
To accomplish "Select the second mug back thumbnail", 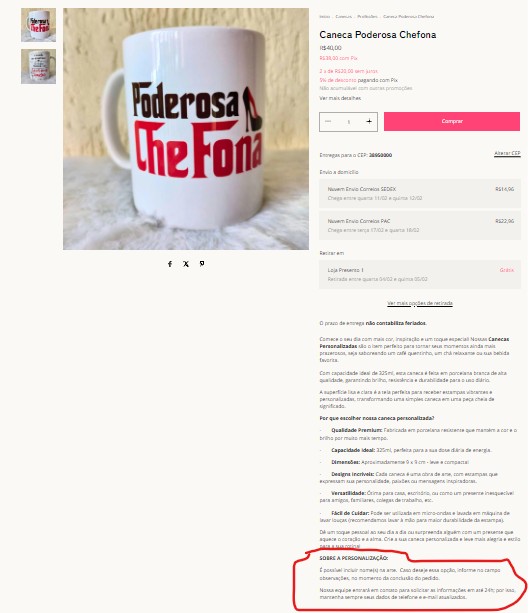I will tap(38, 66).
